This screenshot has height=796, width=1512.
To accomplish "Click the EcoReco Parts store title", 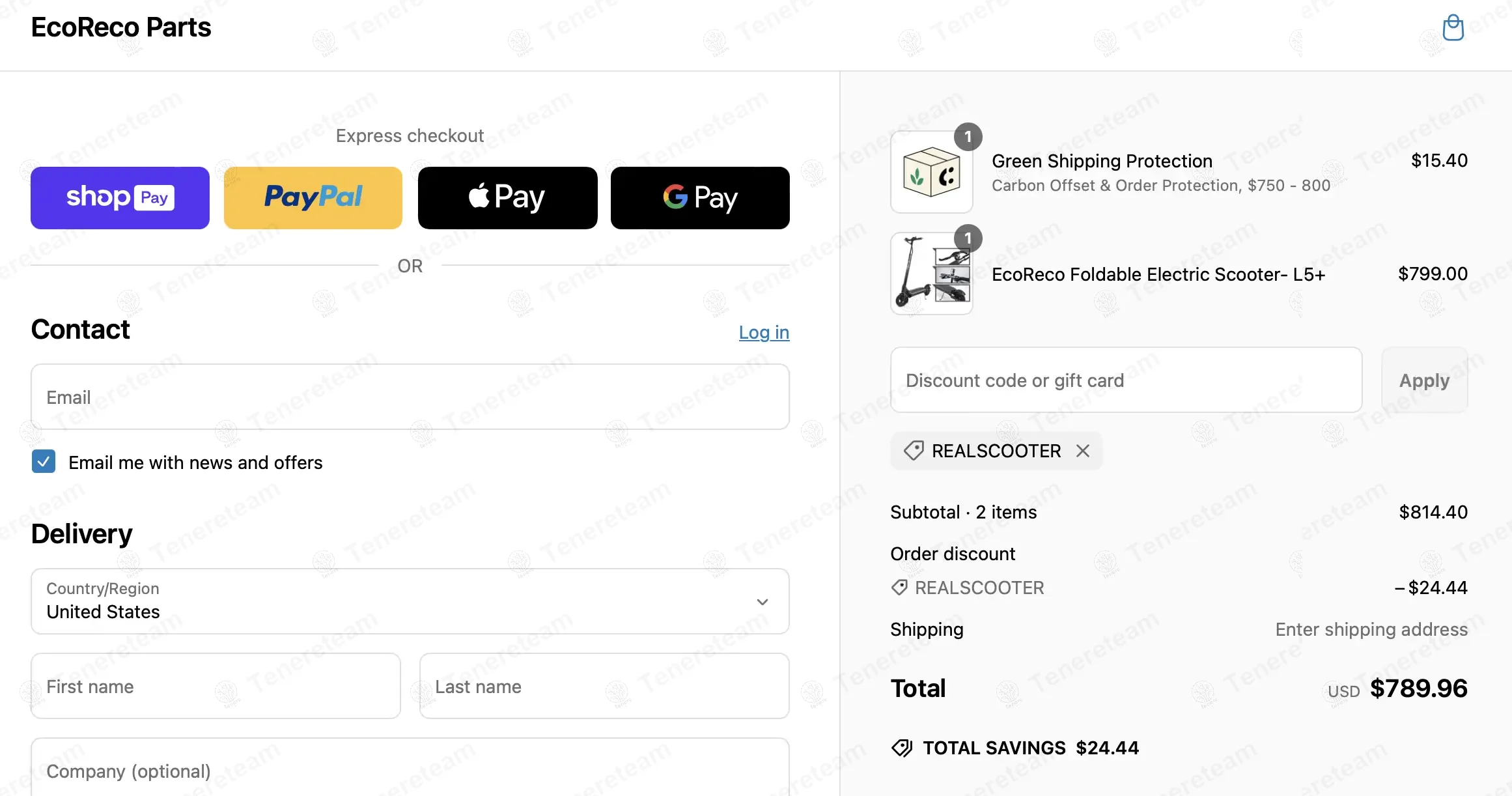I will [121, 27].
